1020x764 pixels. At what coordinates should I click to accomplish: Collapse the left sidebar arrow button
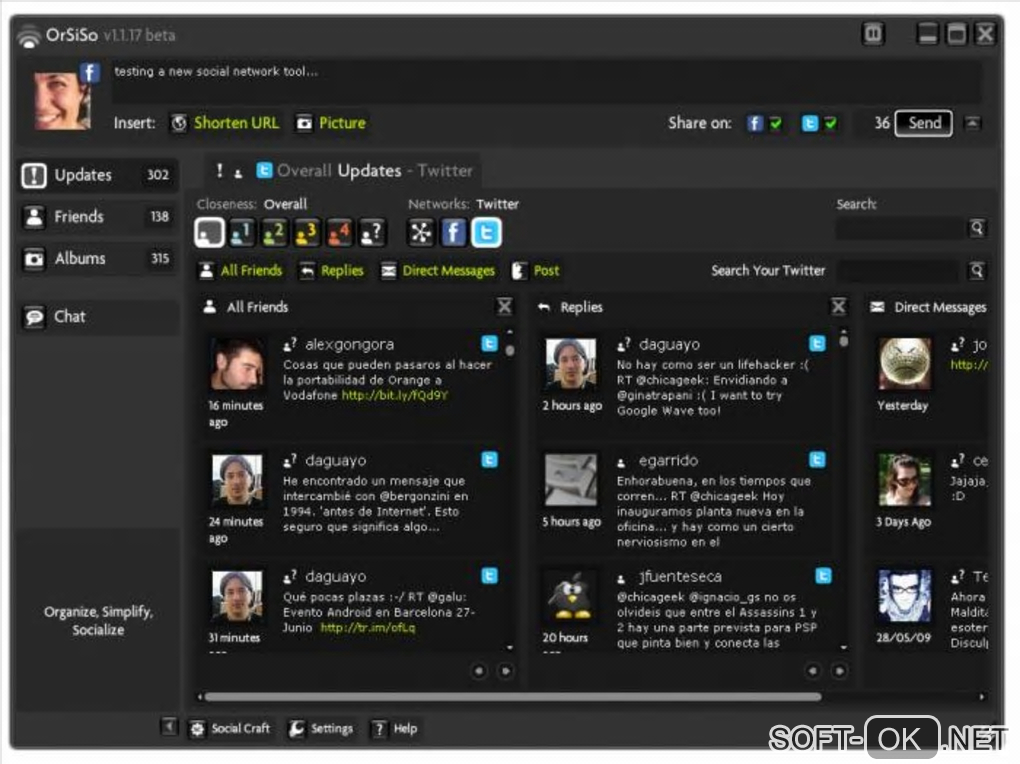168,726
